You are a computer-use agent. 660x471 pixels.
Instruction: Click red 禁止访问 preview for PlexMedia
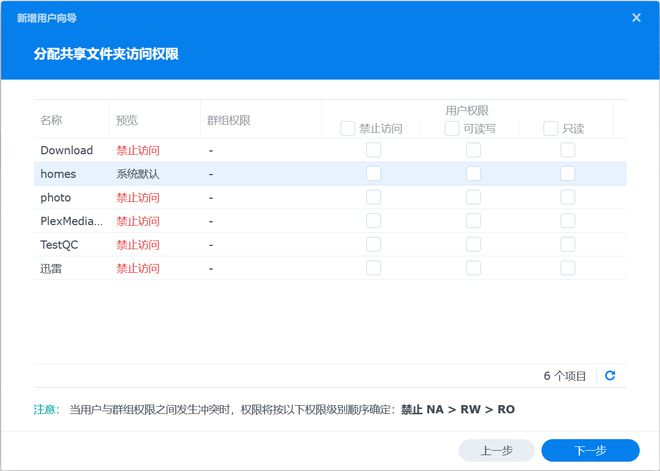tap(138, 221)
